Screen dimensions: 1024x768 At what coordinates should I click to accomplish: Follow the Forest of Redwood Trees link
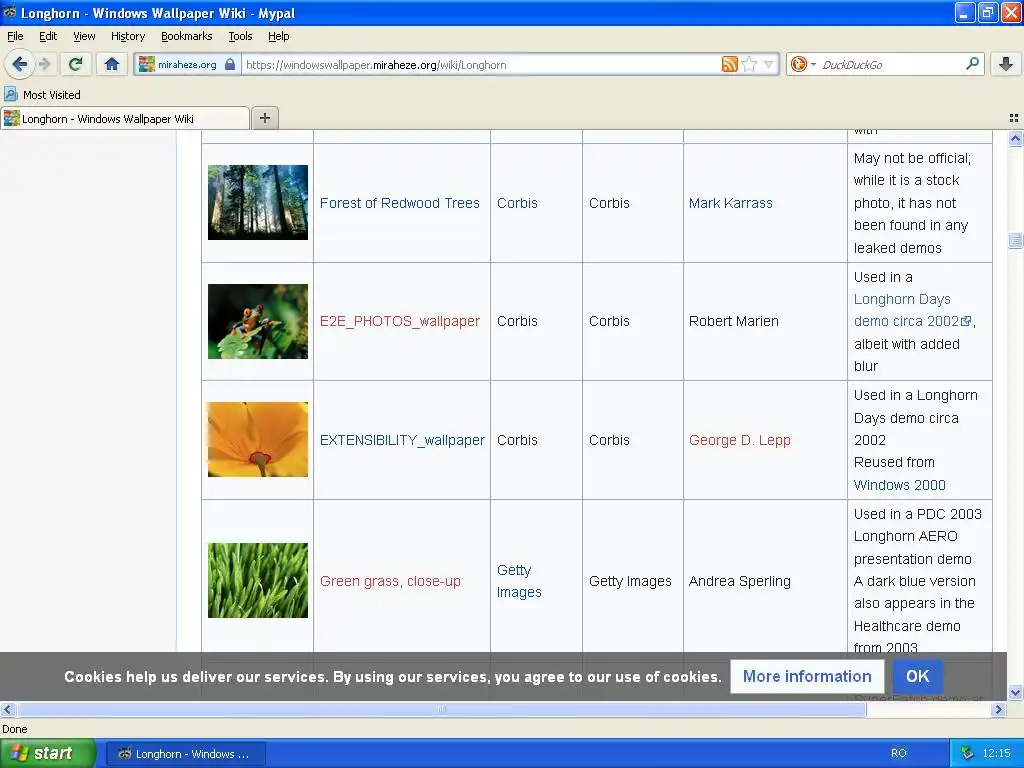coord(400,203)
